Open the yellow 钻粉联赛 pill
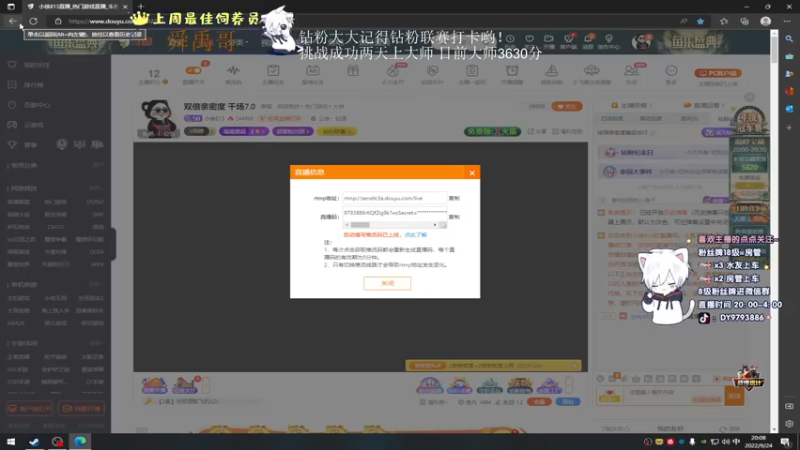This screenshot has width=800, height=450. click(337, 131)
